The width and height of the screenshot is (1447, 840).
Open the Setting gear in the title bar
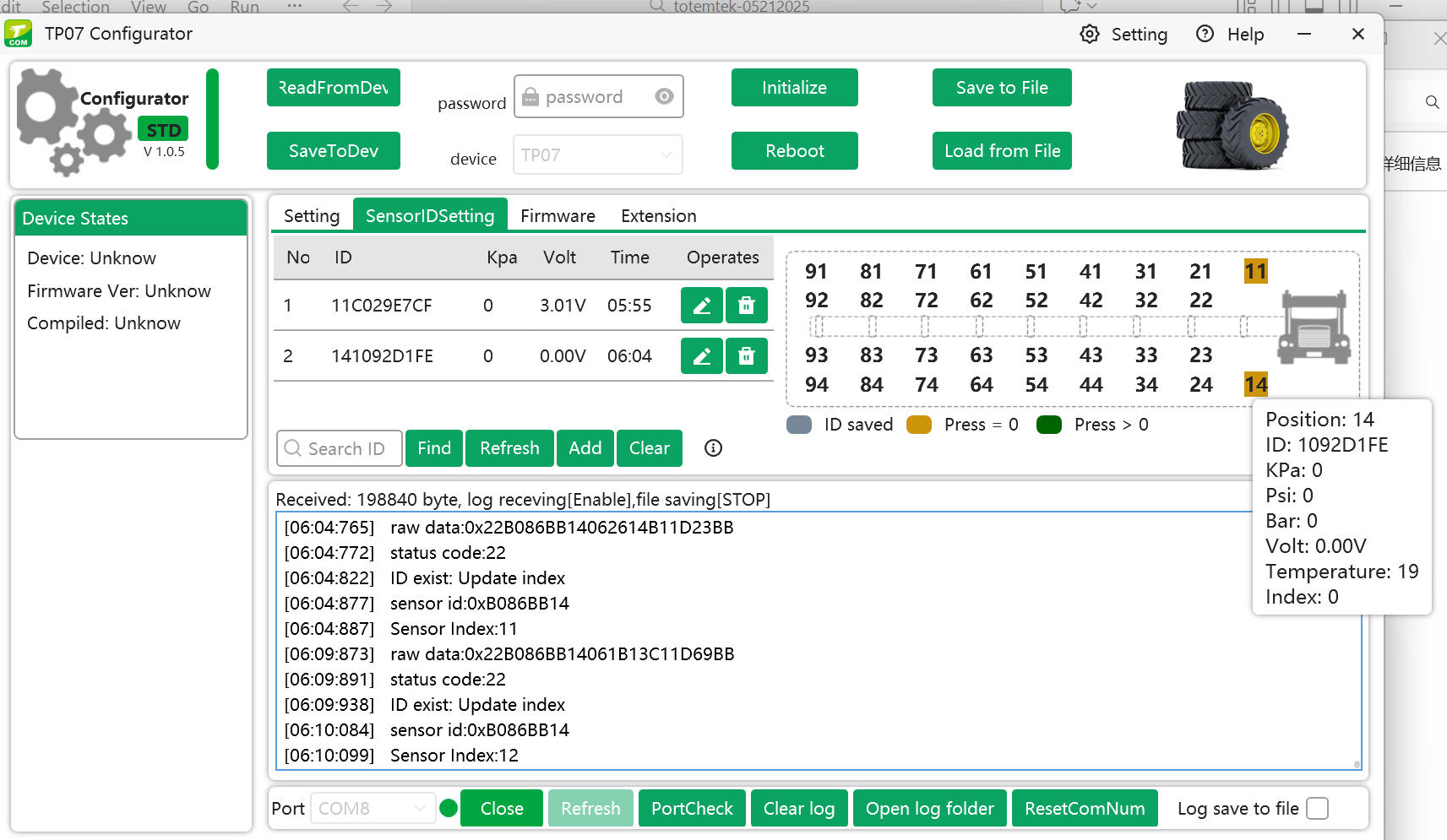[x=1090, y=34]
